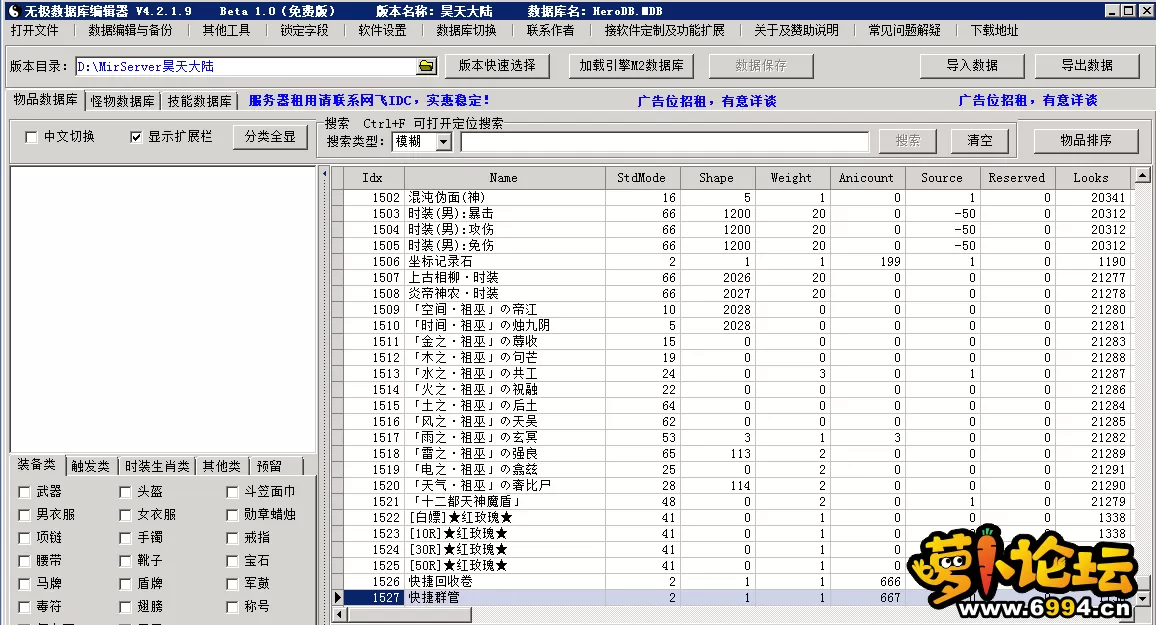Tick the 女衣服 checkbox
Image resolution: width=1156 pixels, height=625 pixels.
pyautogui.click(x=125, y=515)
